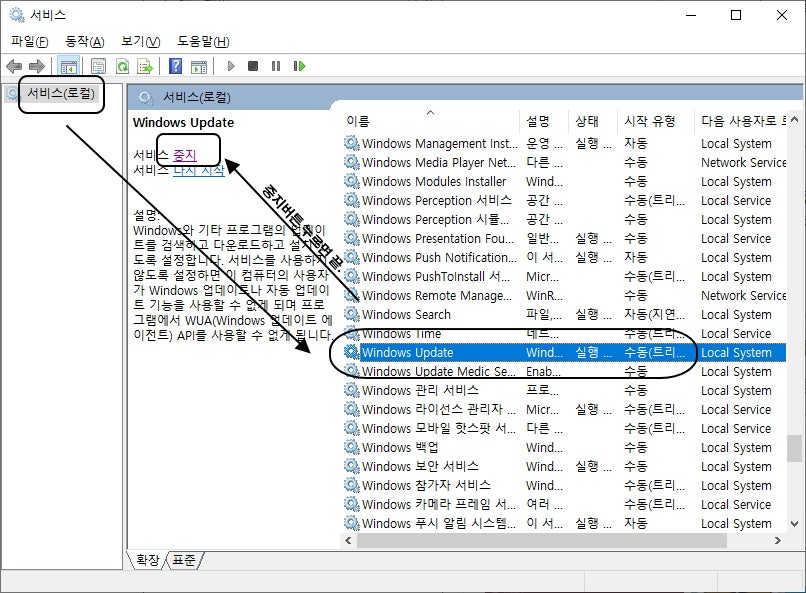This screenshot has width=806, height=593.
Task: Click gear icon beside Windows Media Player Net...
Action: click(x=352, y=162)
